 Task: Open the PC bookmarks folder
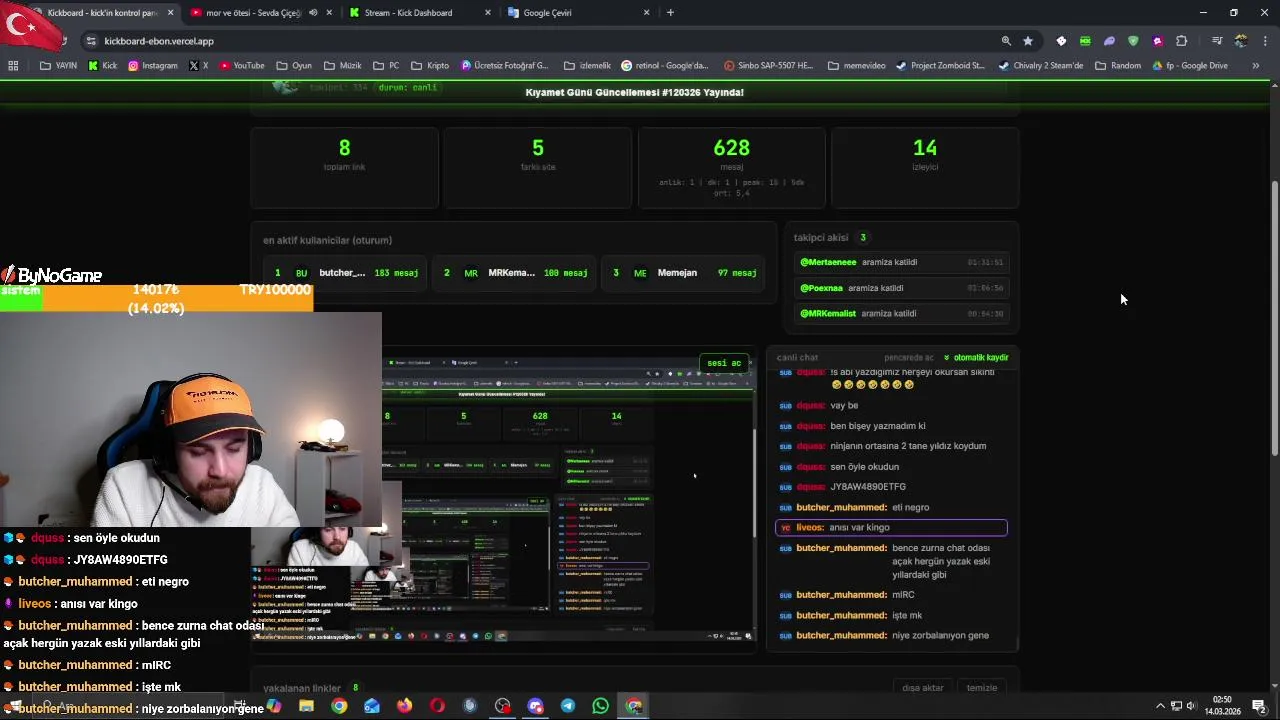click(386, 66)
